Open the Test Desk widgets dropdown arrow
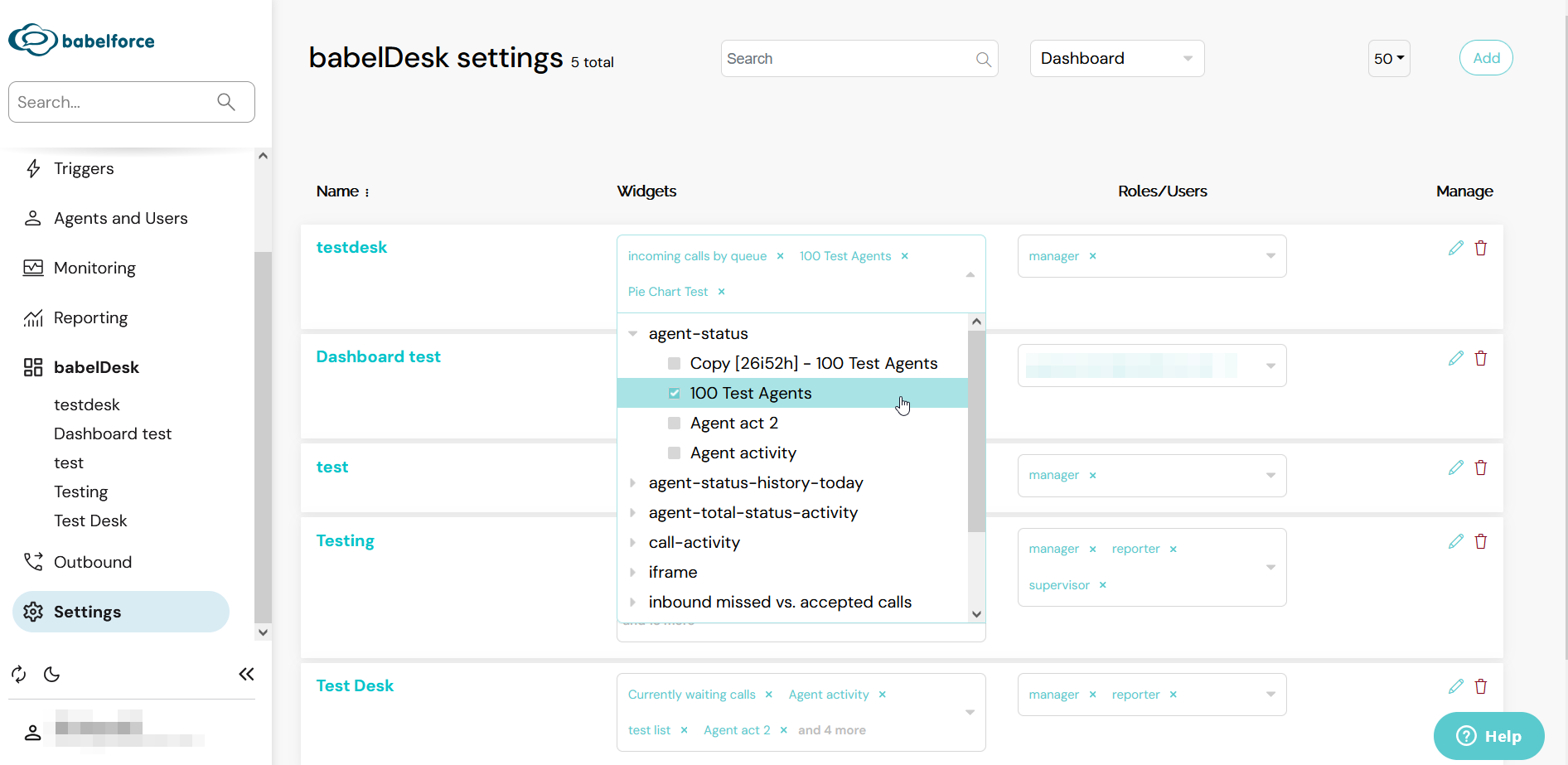The image size is (1568, 765). [970, 712]
